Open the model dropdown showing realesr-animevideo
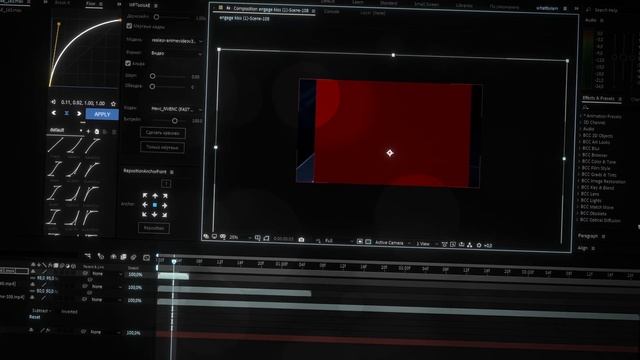 tap(176, 41)
